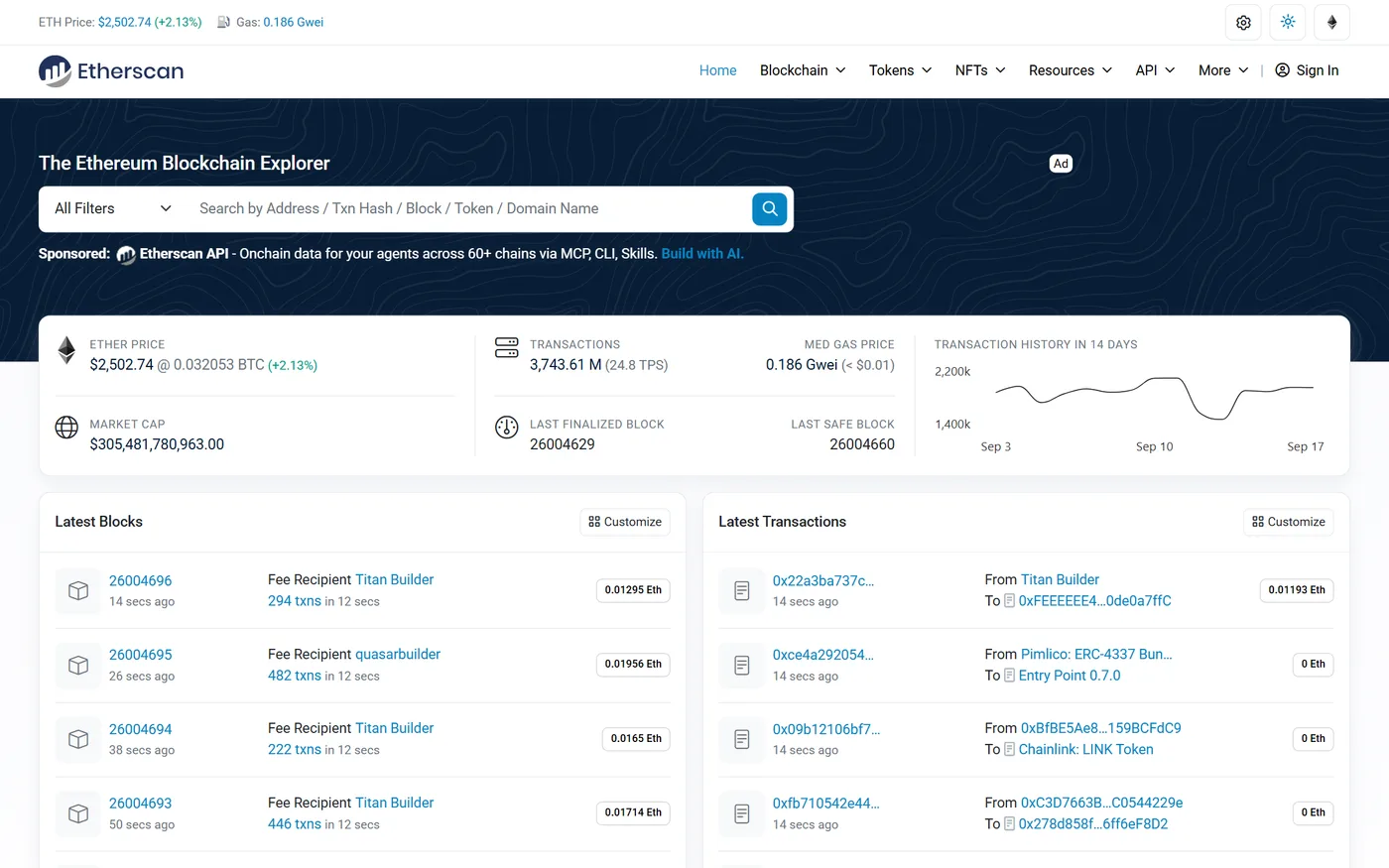The height and width of the screenshot is (868, 1389).
Task: Open block 26004695
Action: (140, 656)
